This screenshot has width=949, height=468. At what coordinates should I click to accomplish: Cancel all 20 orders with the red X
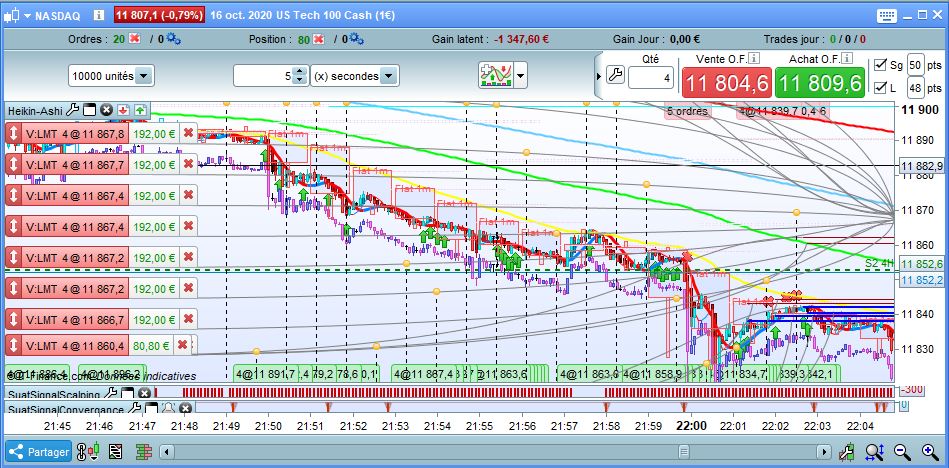[x=134, y=39]
